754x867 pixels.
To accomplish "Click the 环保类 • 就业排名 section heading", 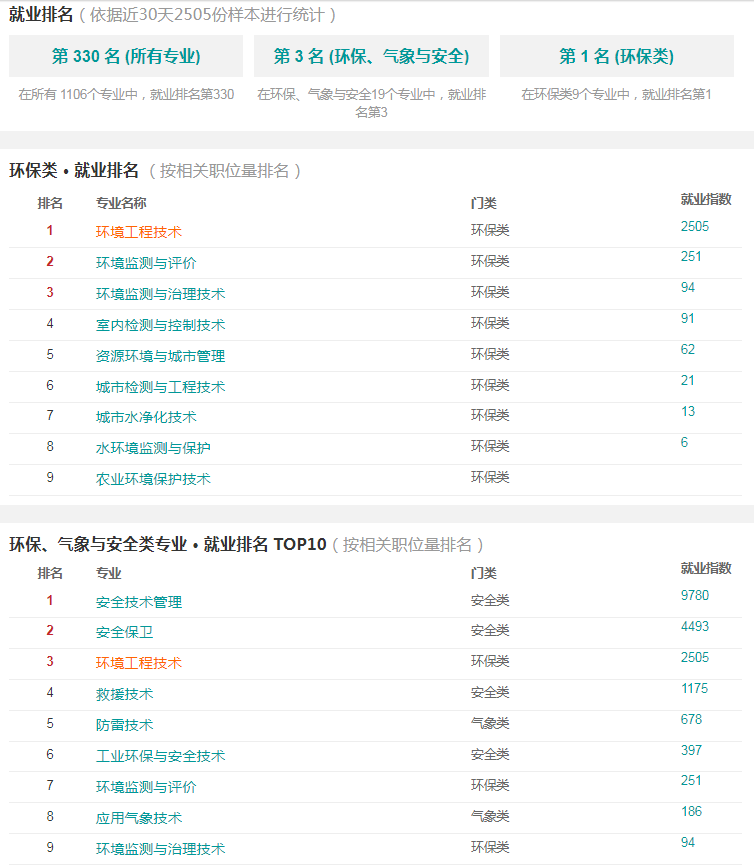I will point(74,170).
